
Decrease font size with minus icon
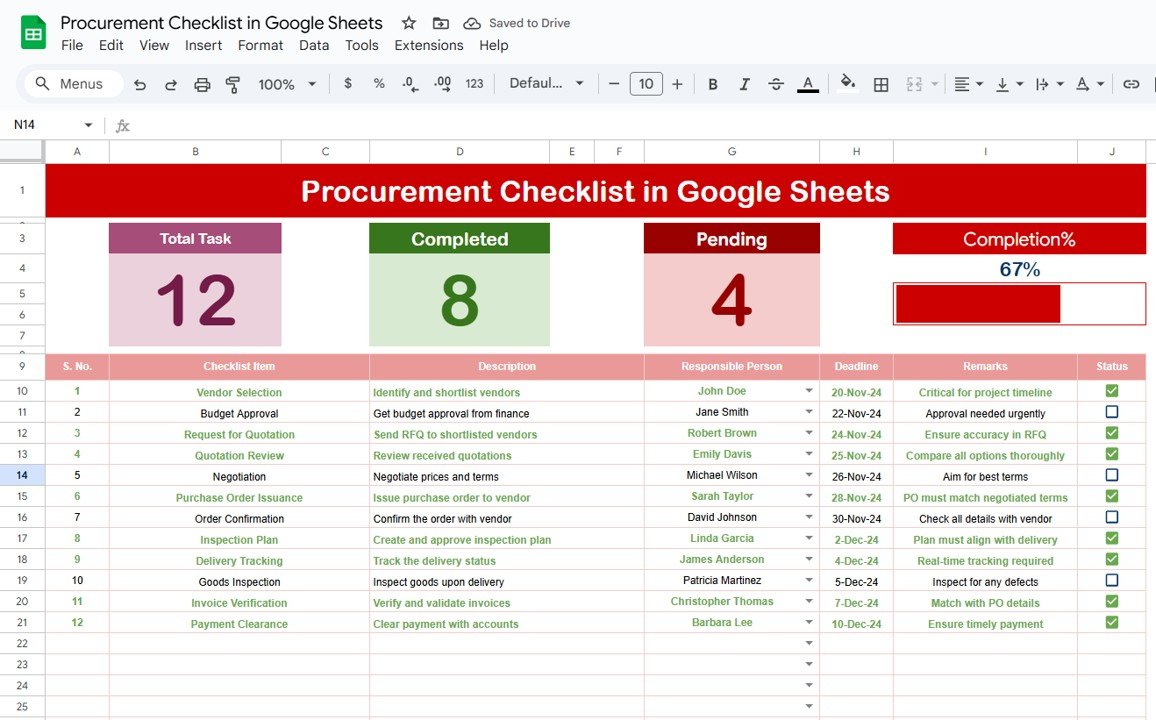614,84
